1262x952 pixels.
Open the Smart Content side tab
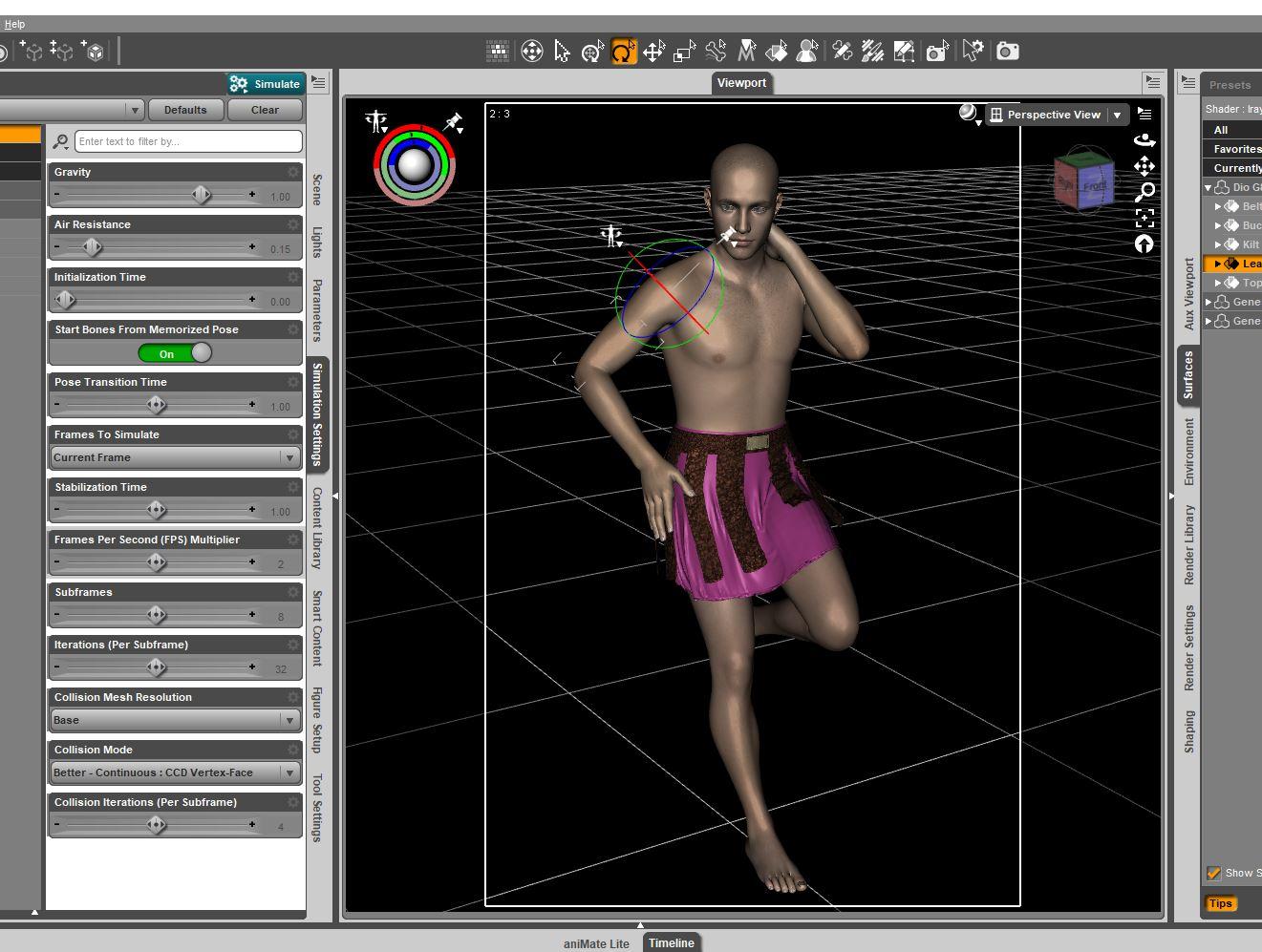(x=317, y=628)
